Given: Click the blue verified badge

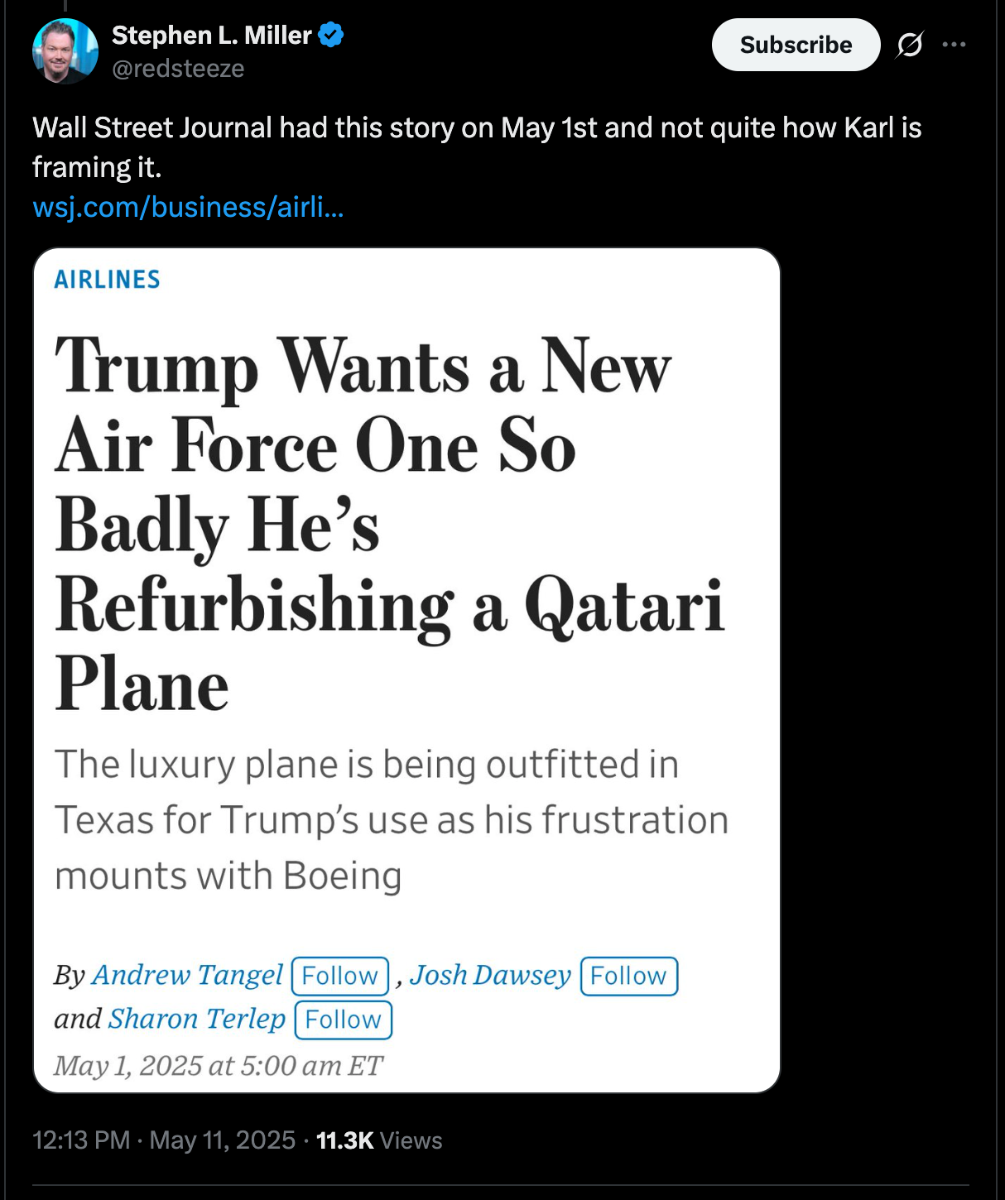Looking at the screenshot, I should click(x=331, y=36).
